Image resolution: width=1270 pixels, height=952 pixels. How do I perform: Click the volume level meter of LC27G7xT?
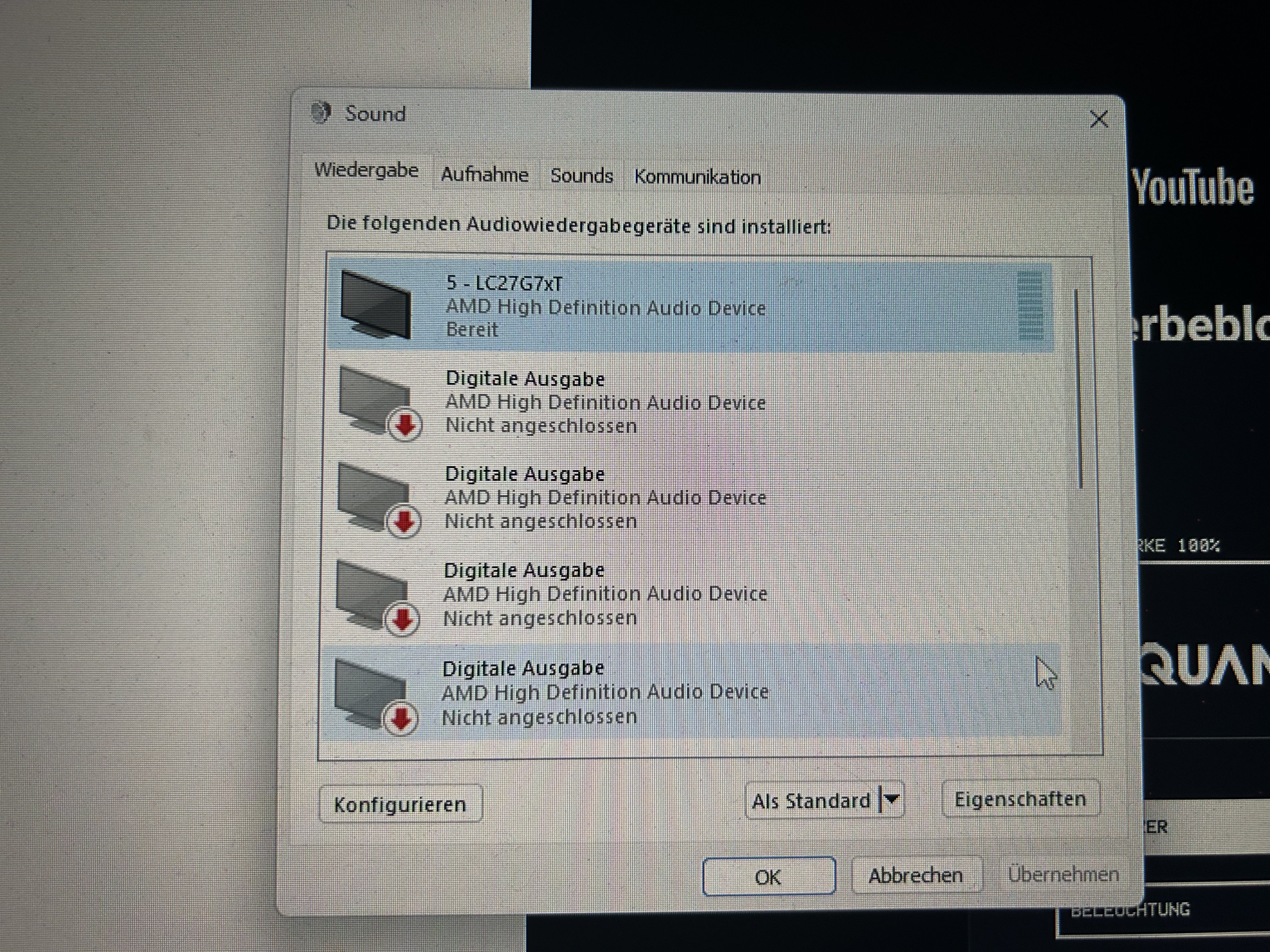[x=1030, y=306]
